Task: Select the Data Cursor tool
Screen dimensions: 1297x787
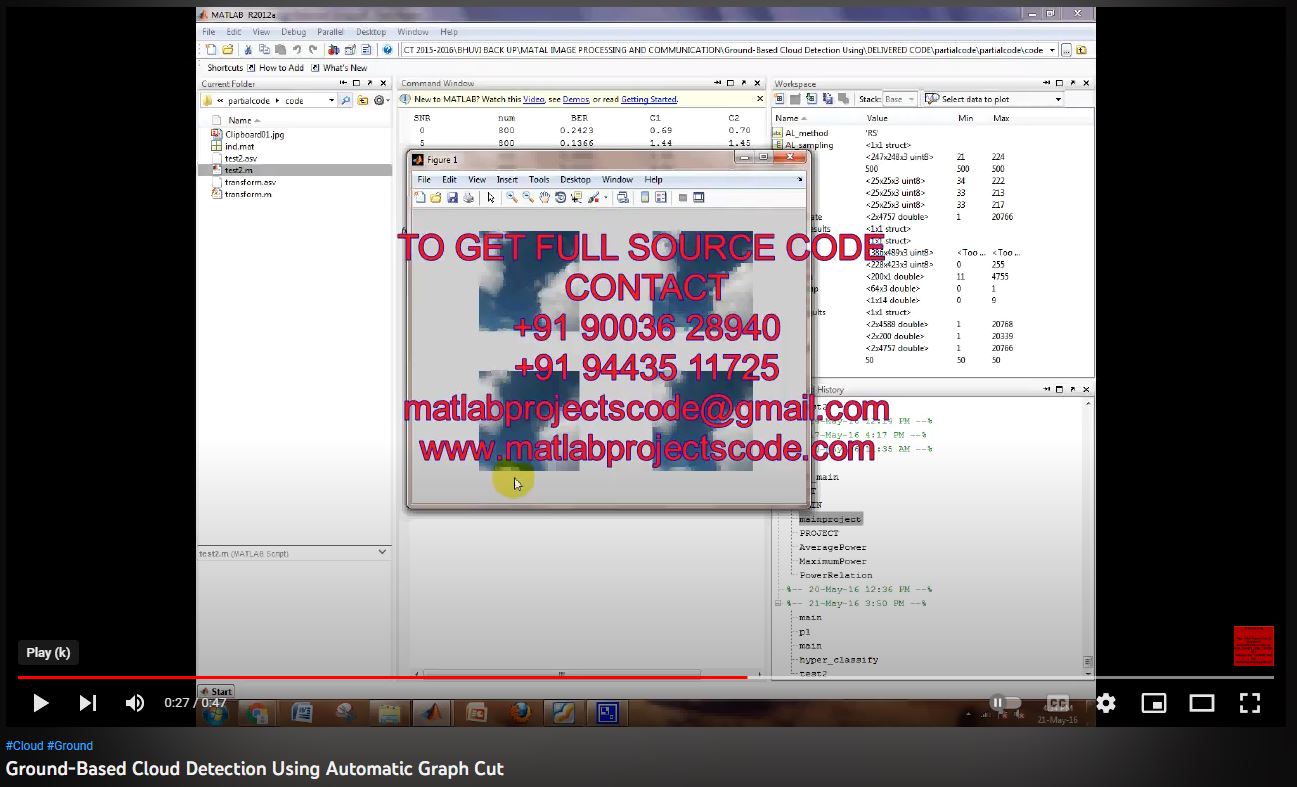Action: 576,198
